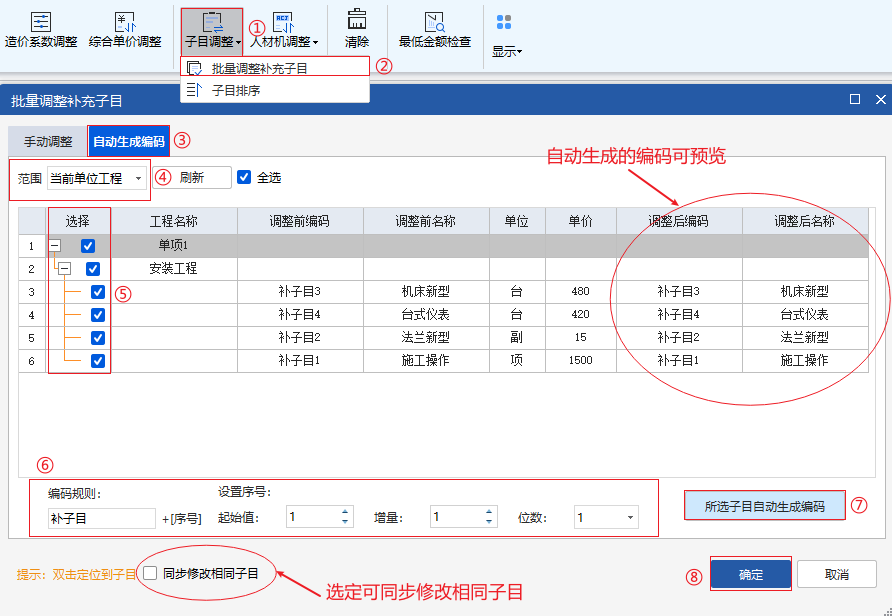Select 子目排序 menu entry

tap(275, 90)
